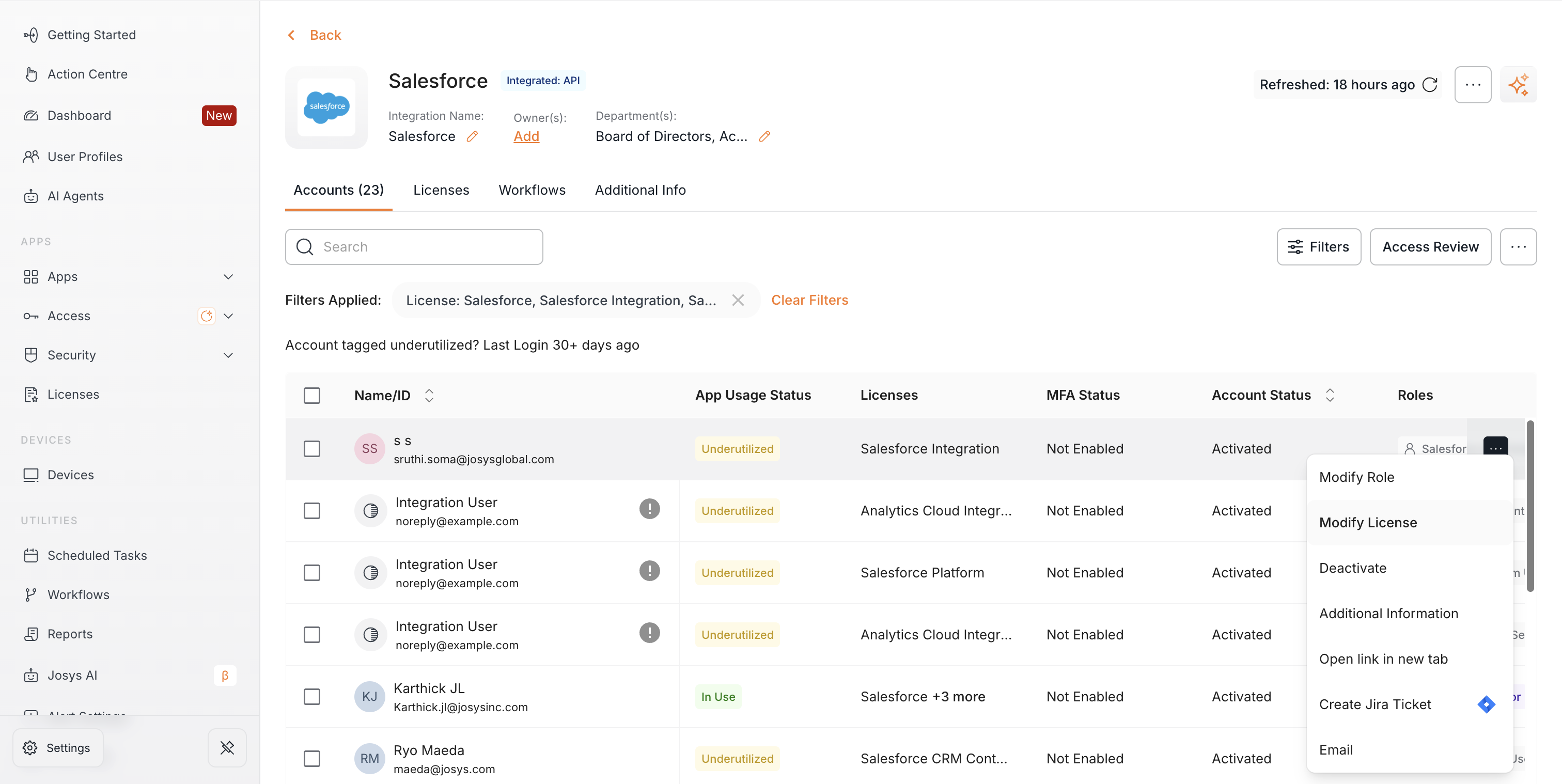This screenshot has height=784, width=1562.
Task: Edit Departments with the pencil icon
Action: 764,136
